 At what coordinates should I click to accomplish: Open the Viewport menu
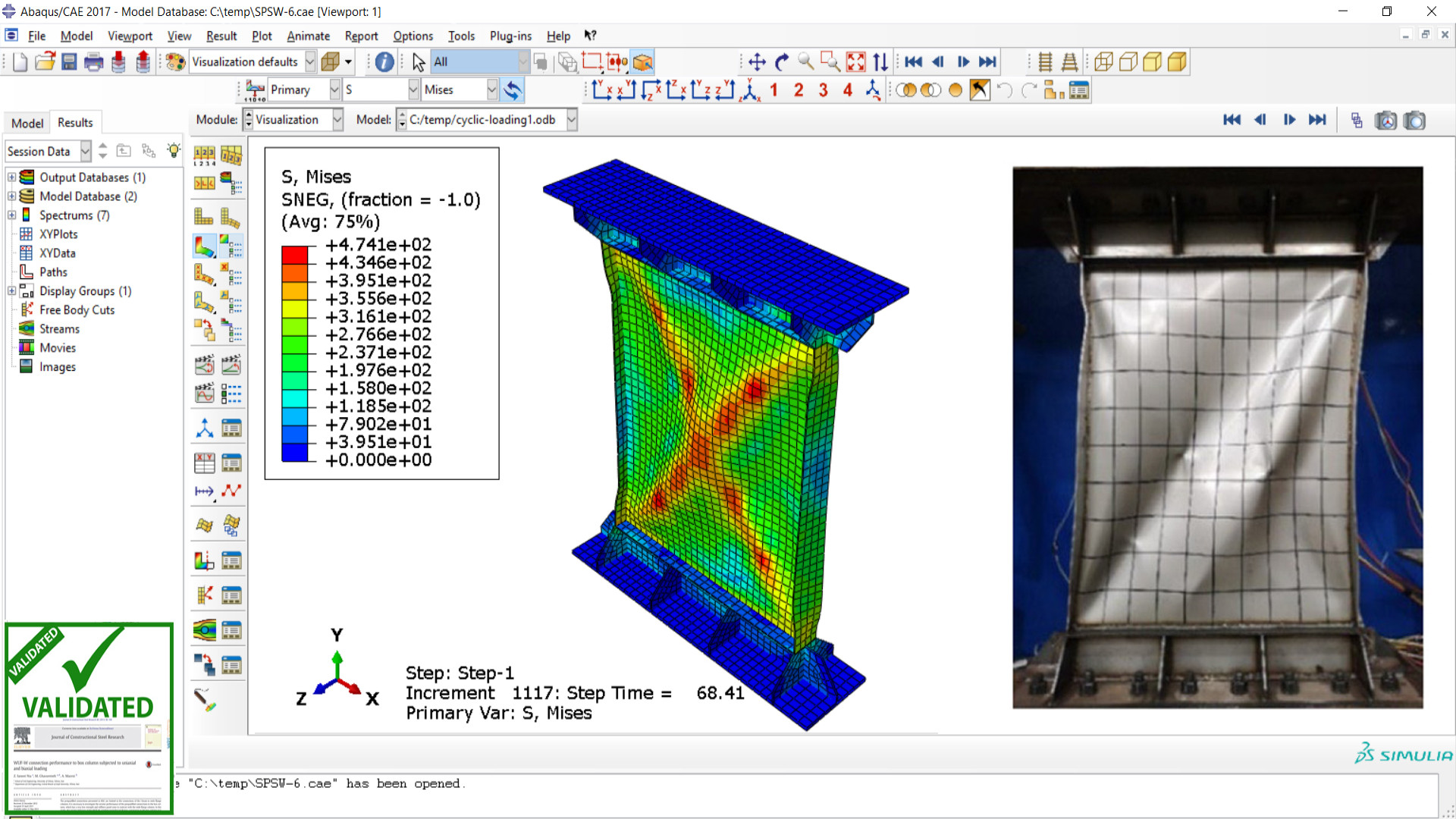click(130, 36)
